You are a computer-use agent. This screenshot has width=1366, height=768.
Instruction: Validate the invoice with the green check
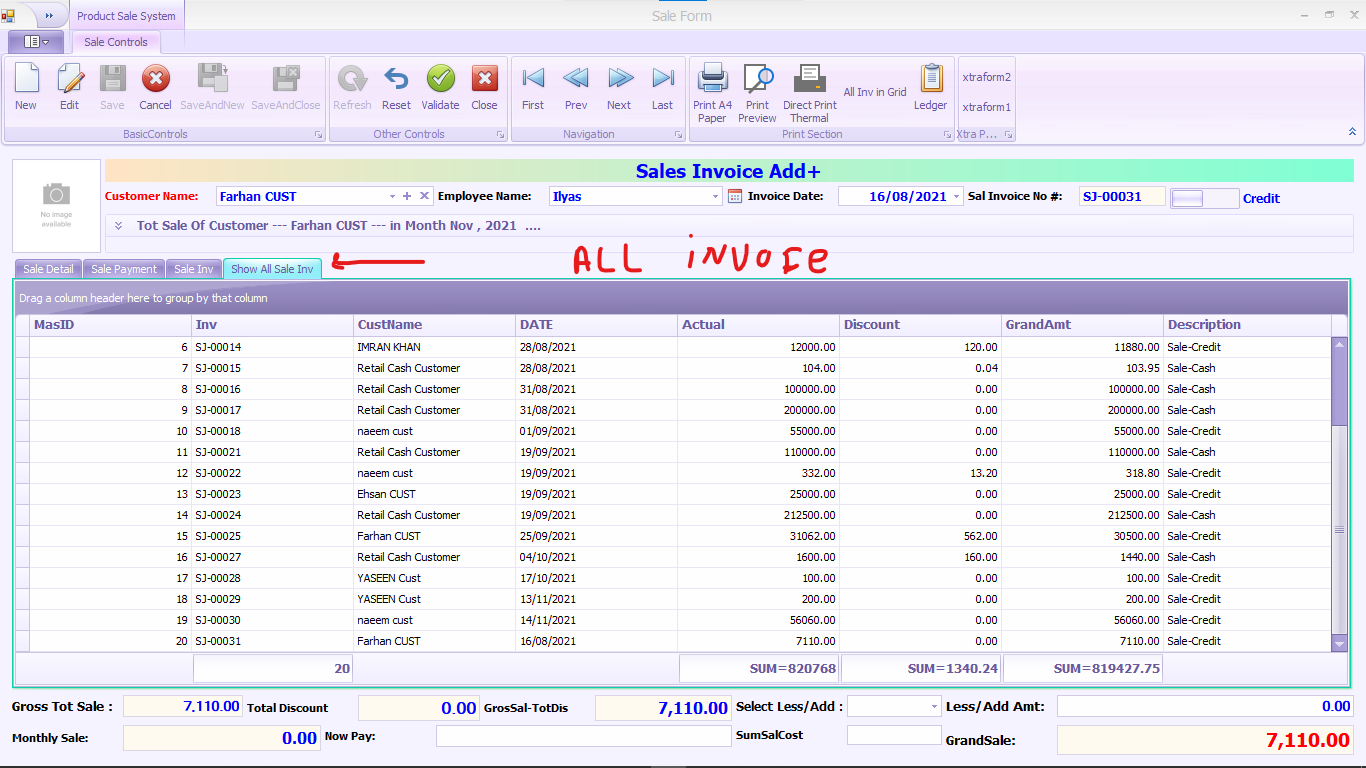click(x=440, y=87)
